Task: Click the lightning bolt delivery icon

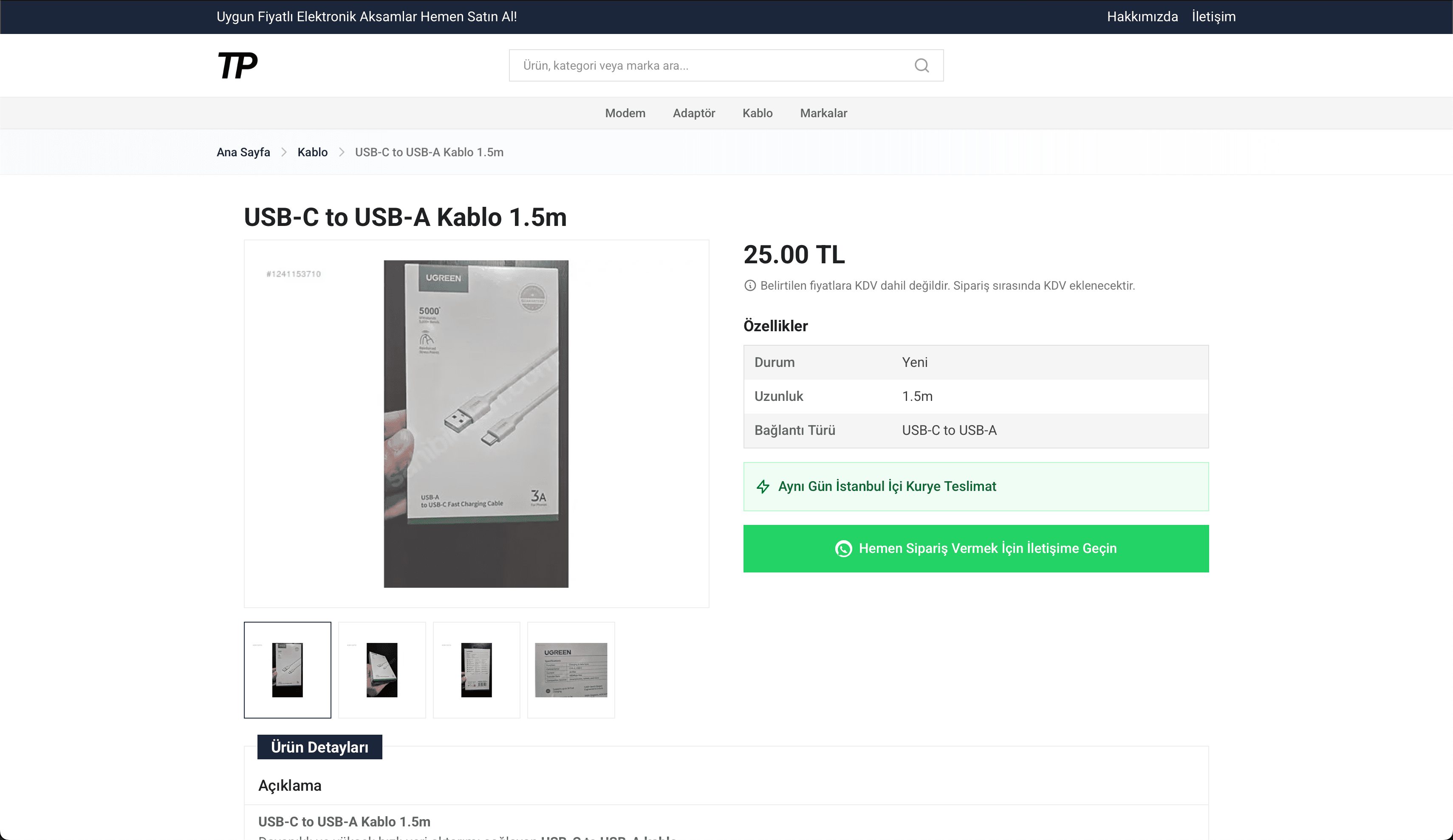Action: coord(763,487)
